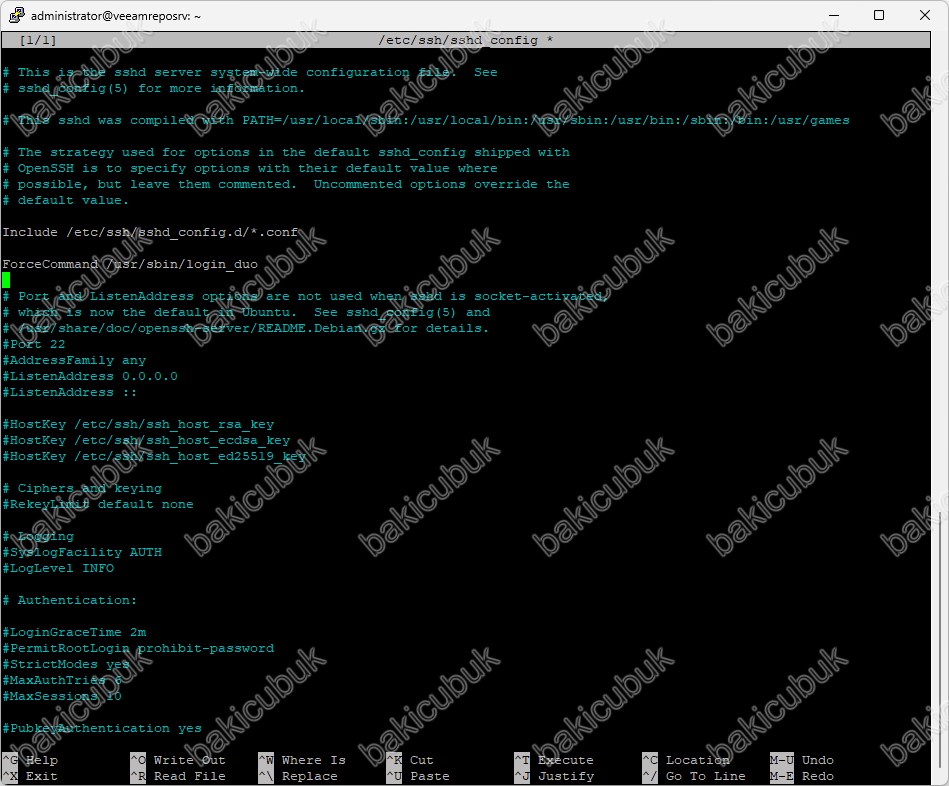The width and height of the screenshot is (949, 786).
Task: Click the #AddressFamily any line
Action: coord(74,360)
